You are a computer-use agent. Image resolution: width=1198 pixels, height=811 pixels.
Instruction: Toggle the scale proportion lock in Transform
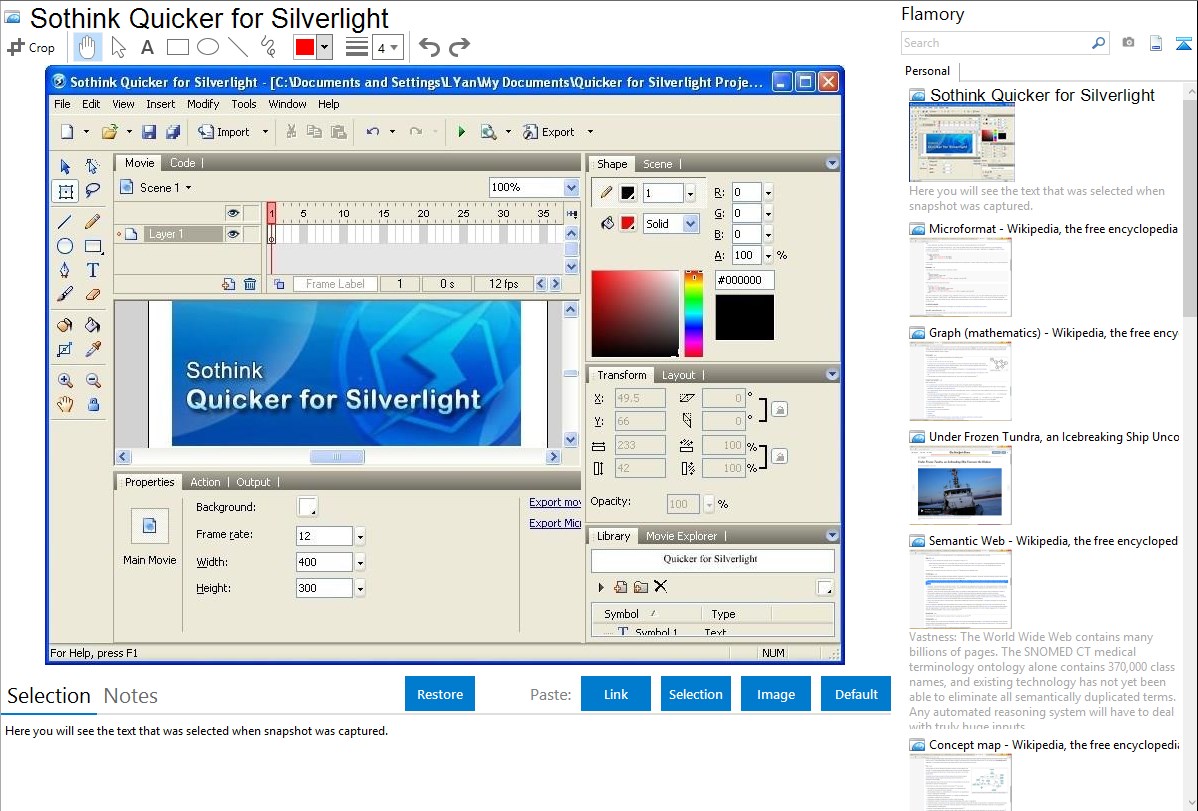coord(779,456)
